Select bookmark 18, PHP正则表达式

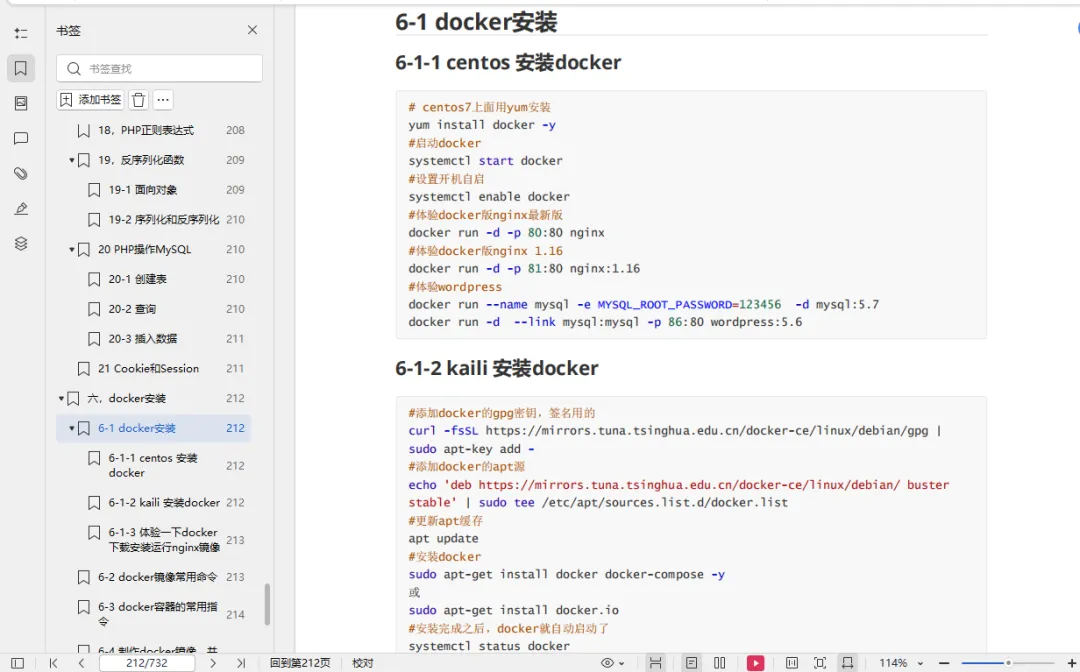tap(146, 130)
